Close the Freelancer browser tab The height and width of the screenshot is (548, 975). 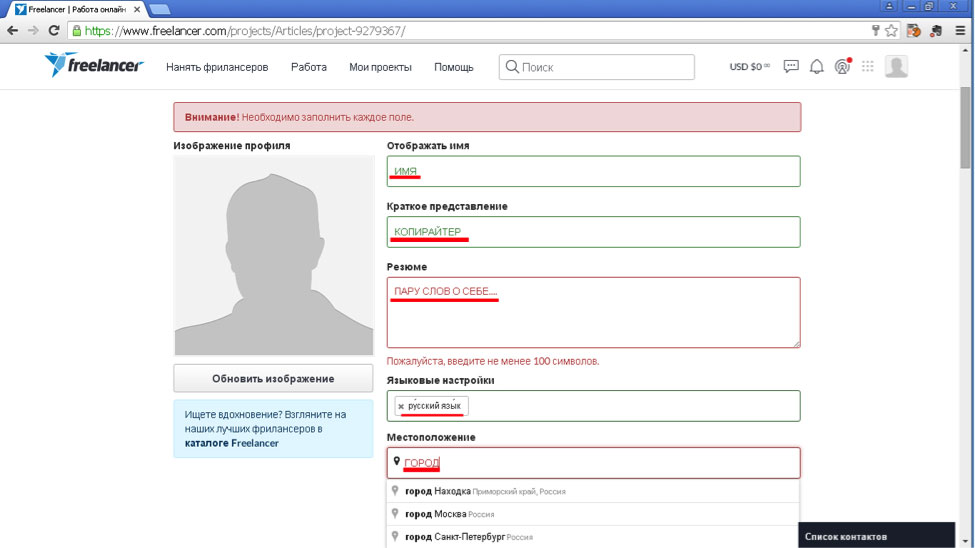coord(137,9)
